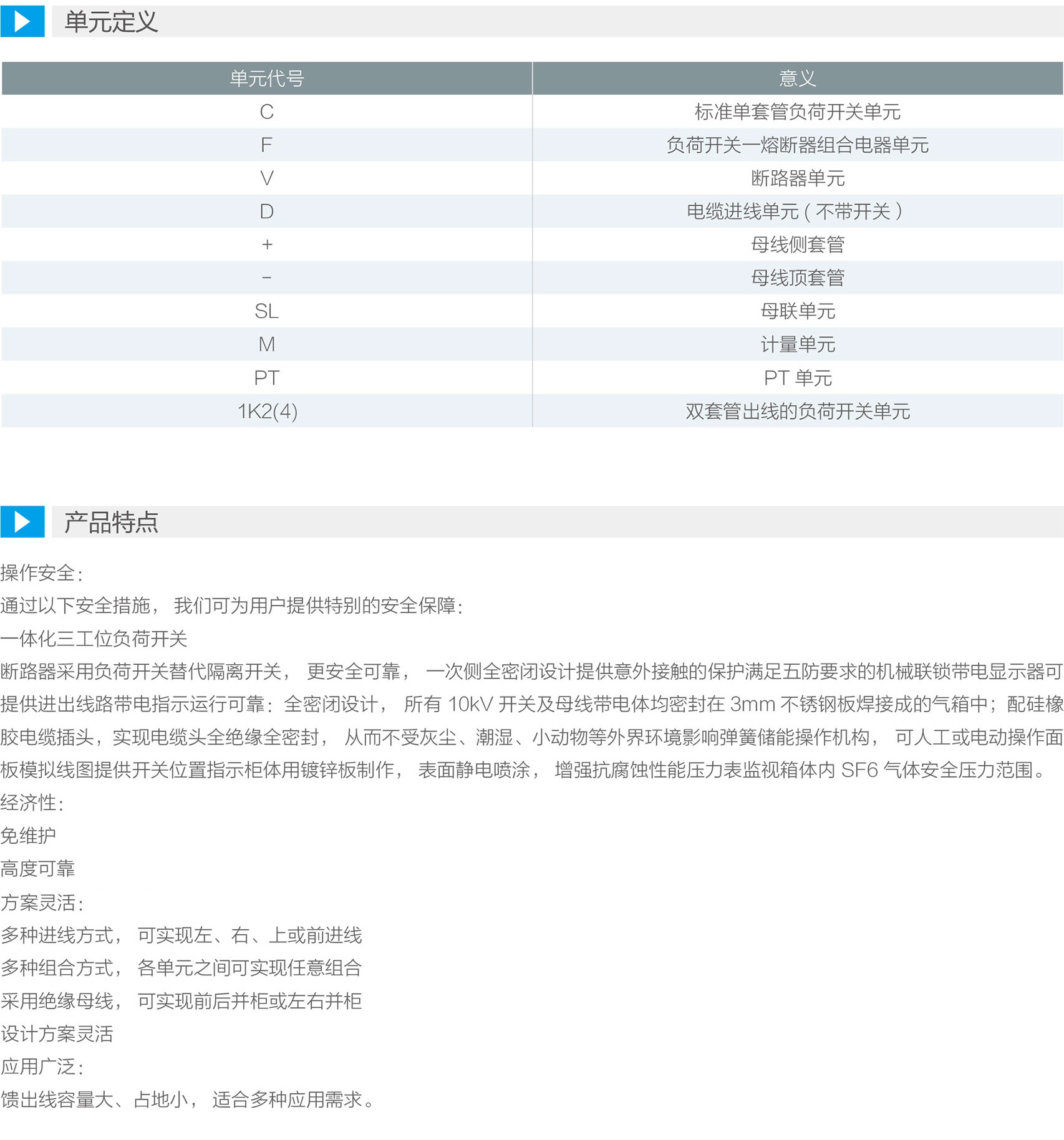Click the 意义 column header
Screen dimensions: 1064x1140
tap(797, 79)
